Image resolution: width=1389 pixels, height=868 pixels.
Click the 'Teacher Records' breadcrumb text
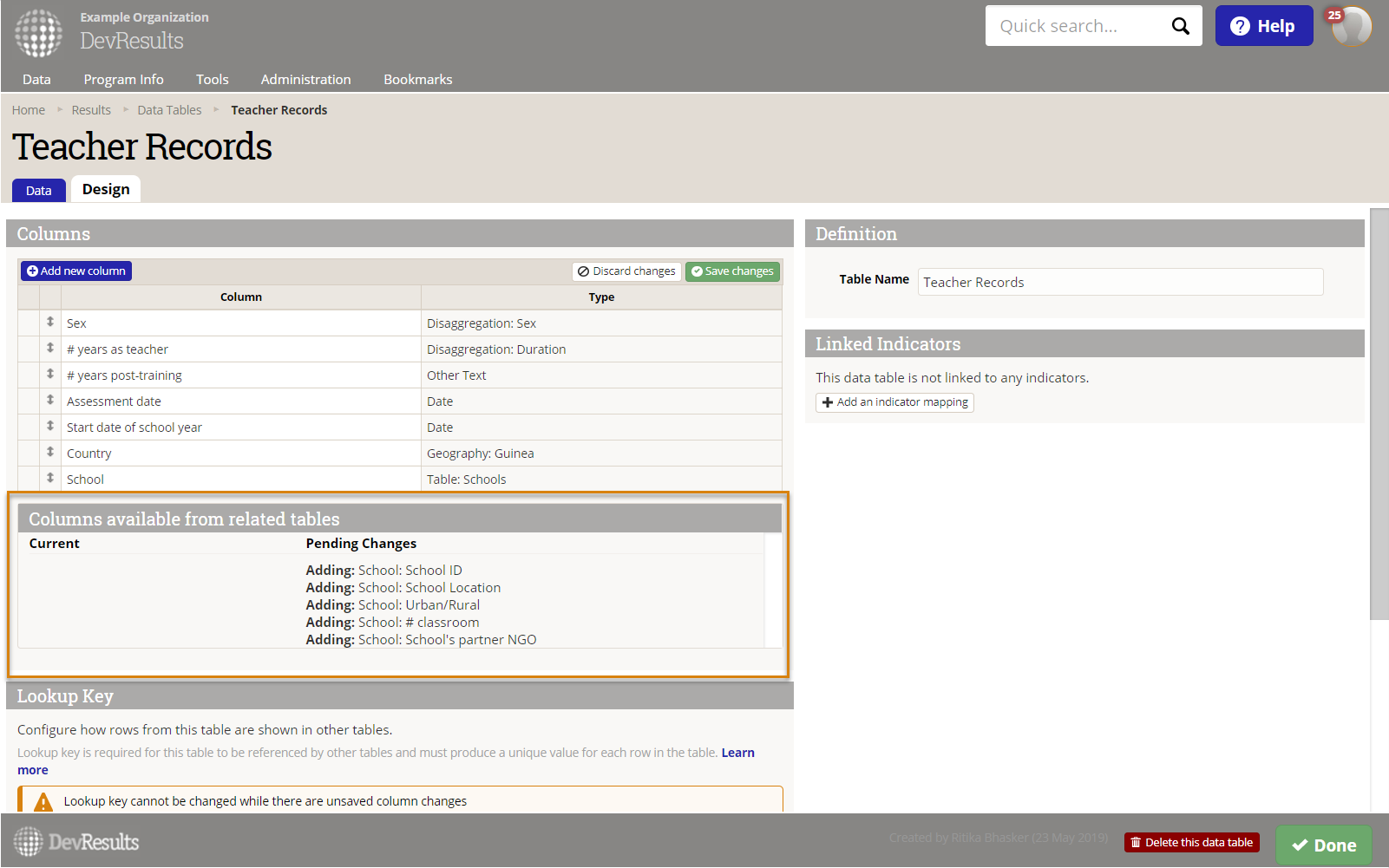279,110
